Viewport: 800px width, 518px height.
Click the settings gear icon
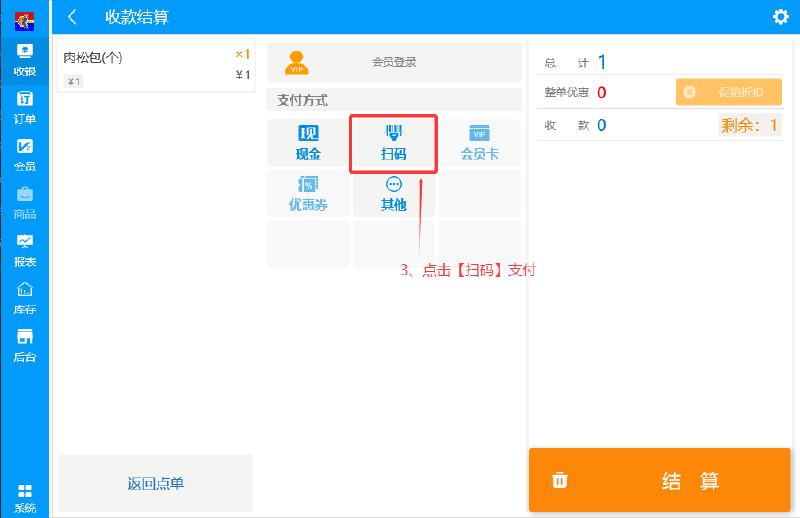coord(781,17)
